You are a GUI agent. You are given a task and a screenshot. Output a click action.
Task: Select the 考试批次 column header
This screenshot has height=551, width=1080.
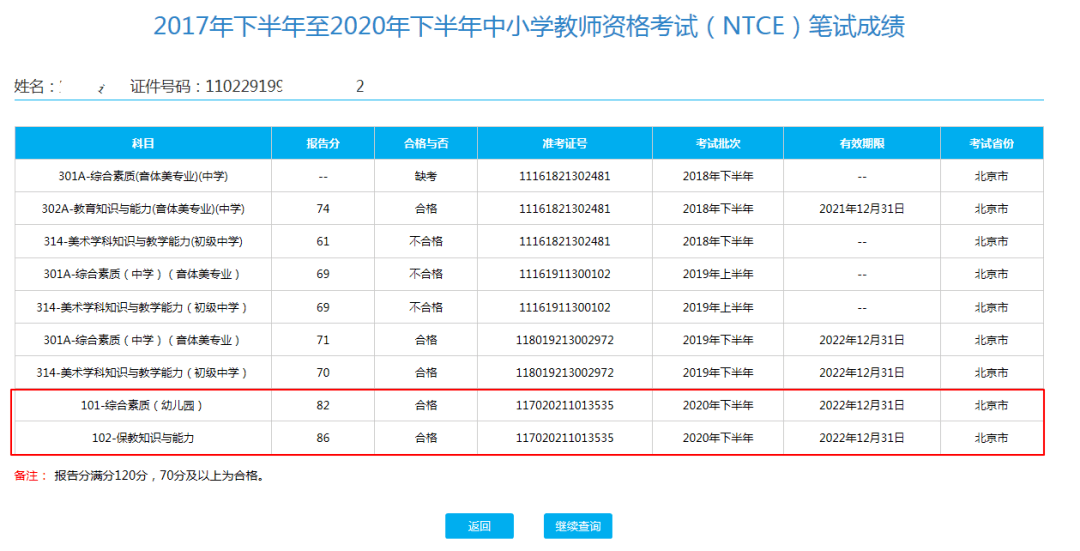718,143
